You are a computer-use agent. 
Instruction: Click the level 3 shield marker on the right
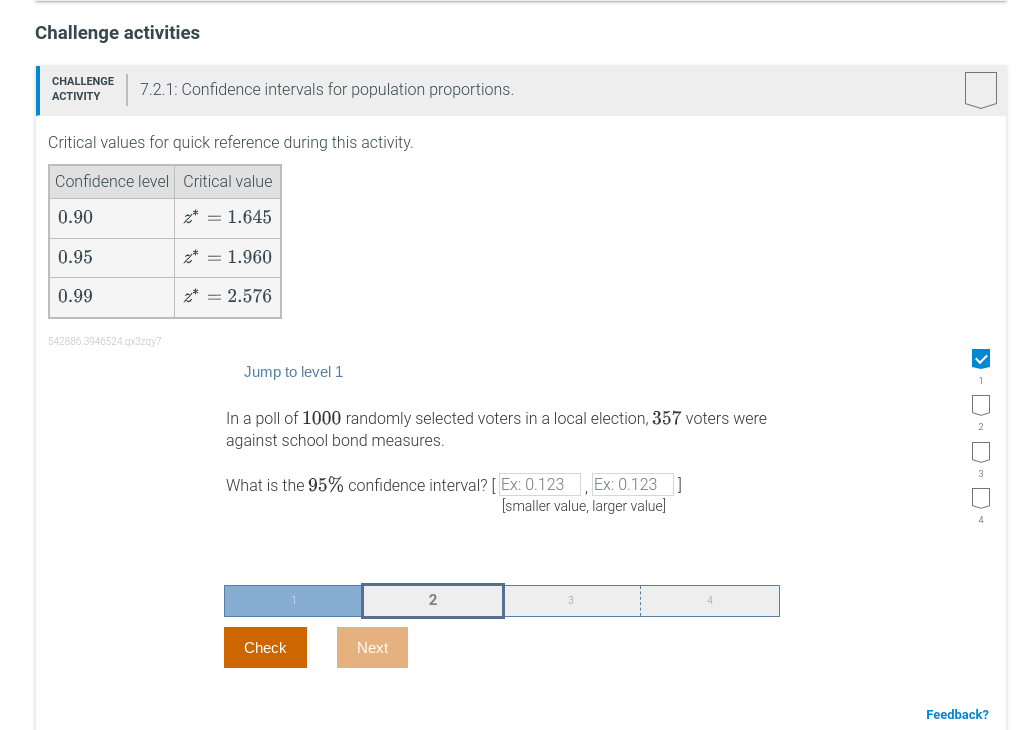pyautogui.click(x=980, y=451)
